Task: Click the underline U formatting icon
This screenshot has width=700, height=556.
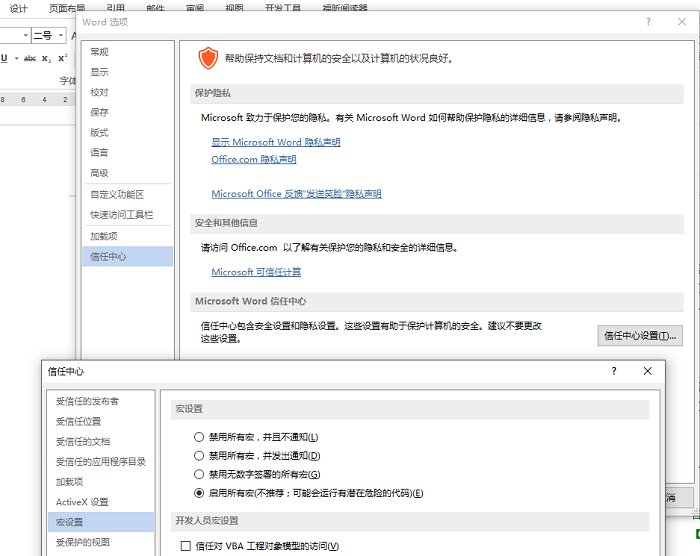Action: coord(4,59)
